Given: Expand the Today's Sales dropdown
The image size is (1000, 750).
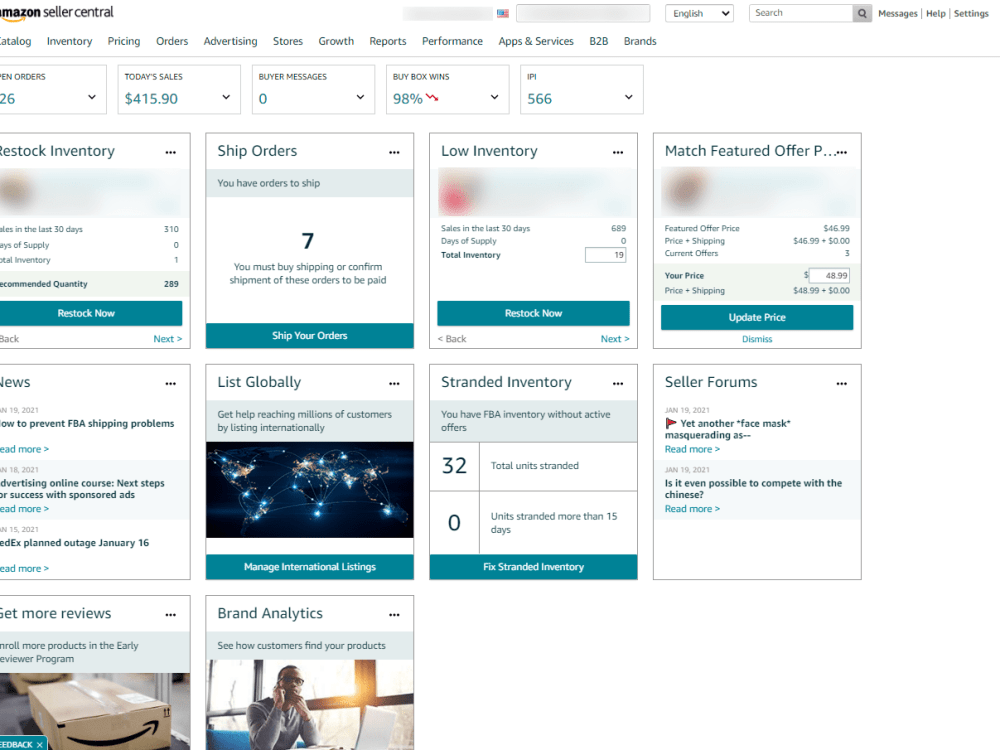Looking at the screenshot, I should (226, 97).
